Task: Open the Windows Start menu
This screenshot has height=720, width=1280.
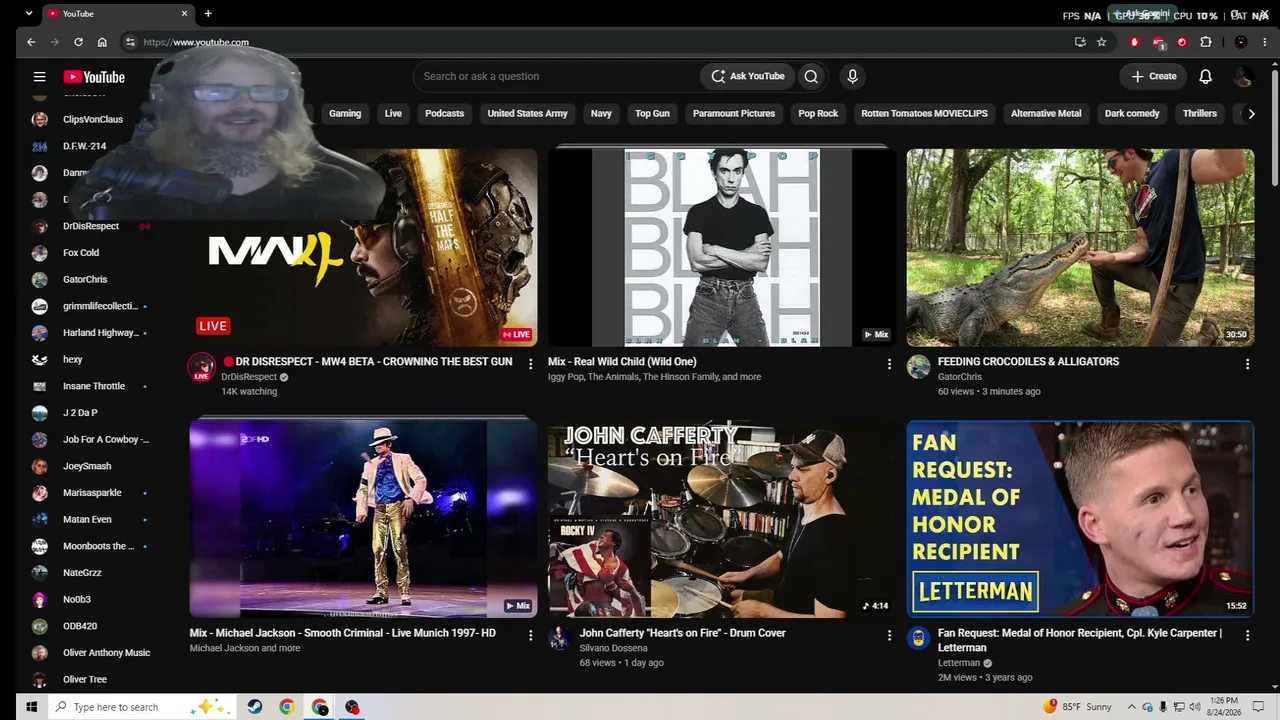Action: 31,707
